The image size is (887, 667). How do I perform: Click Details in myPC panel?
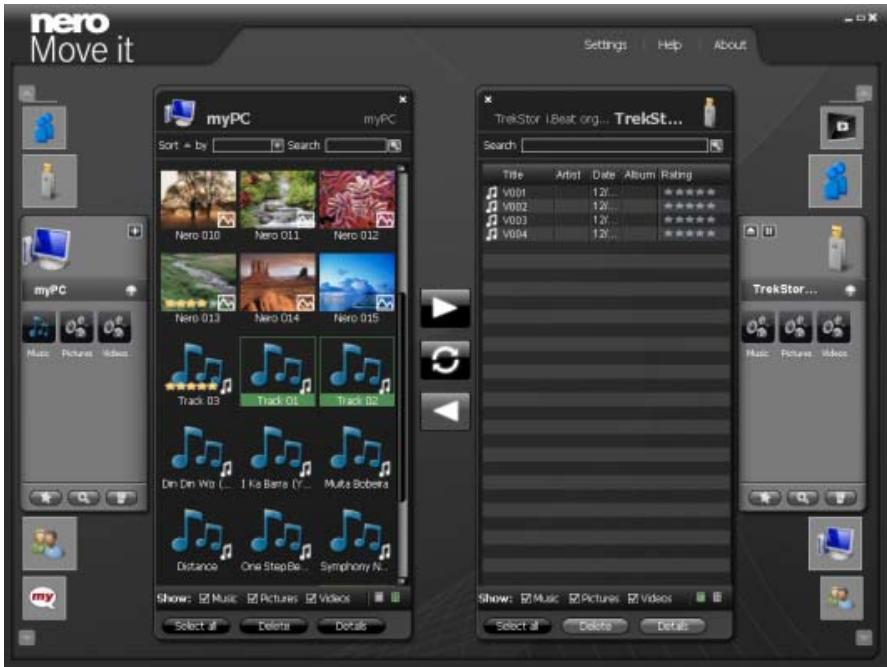351,626
